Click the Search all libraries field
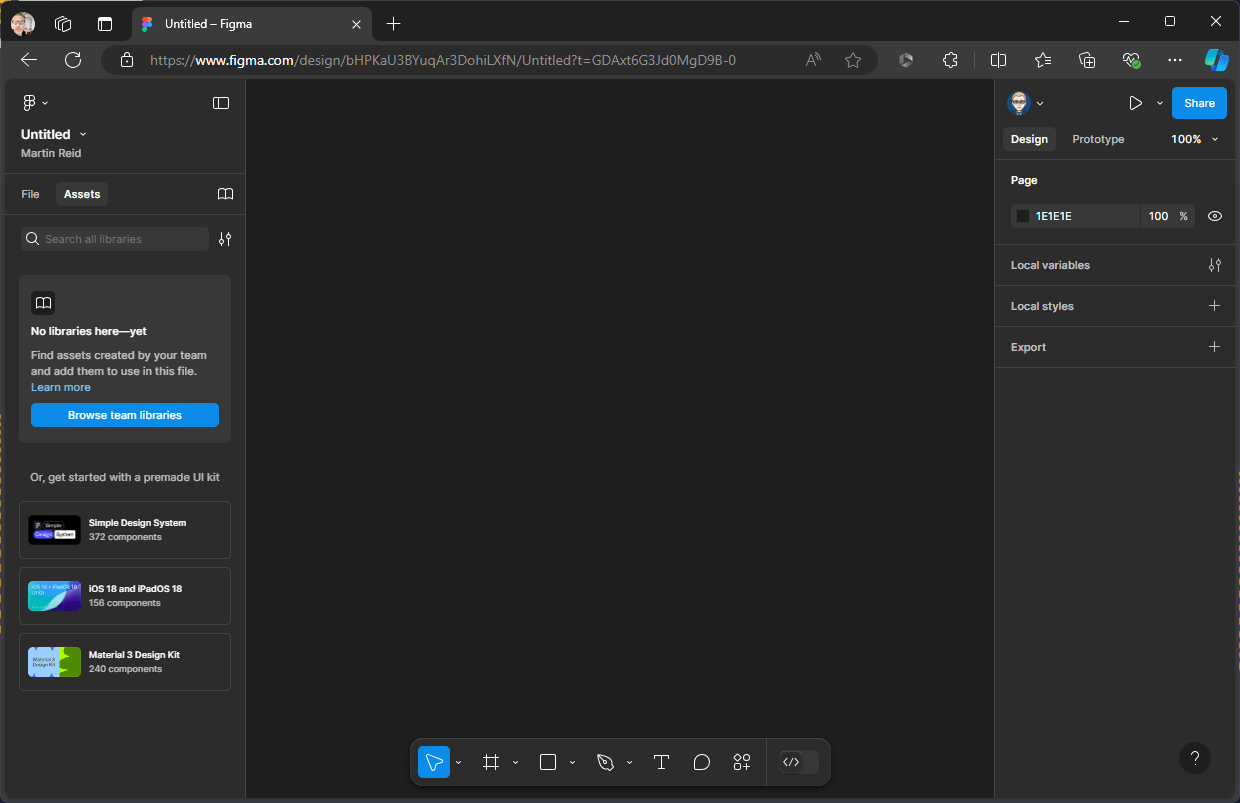Image resolution: width=1240 pixels, height=803 pixels. pyautogui.click(x=113, y=238)
